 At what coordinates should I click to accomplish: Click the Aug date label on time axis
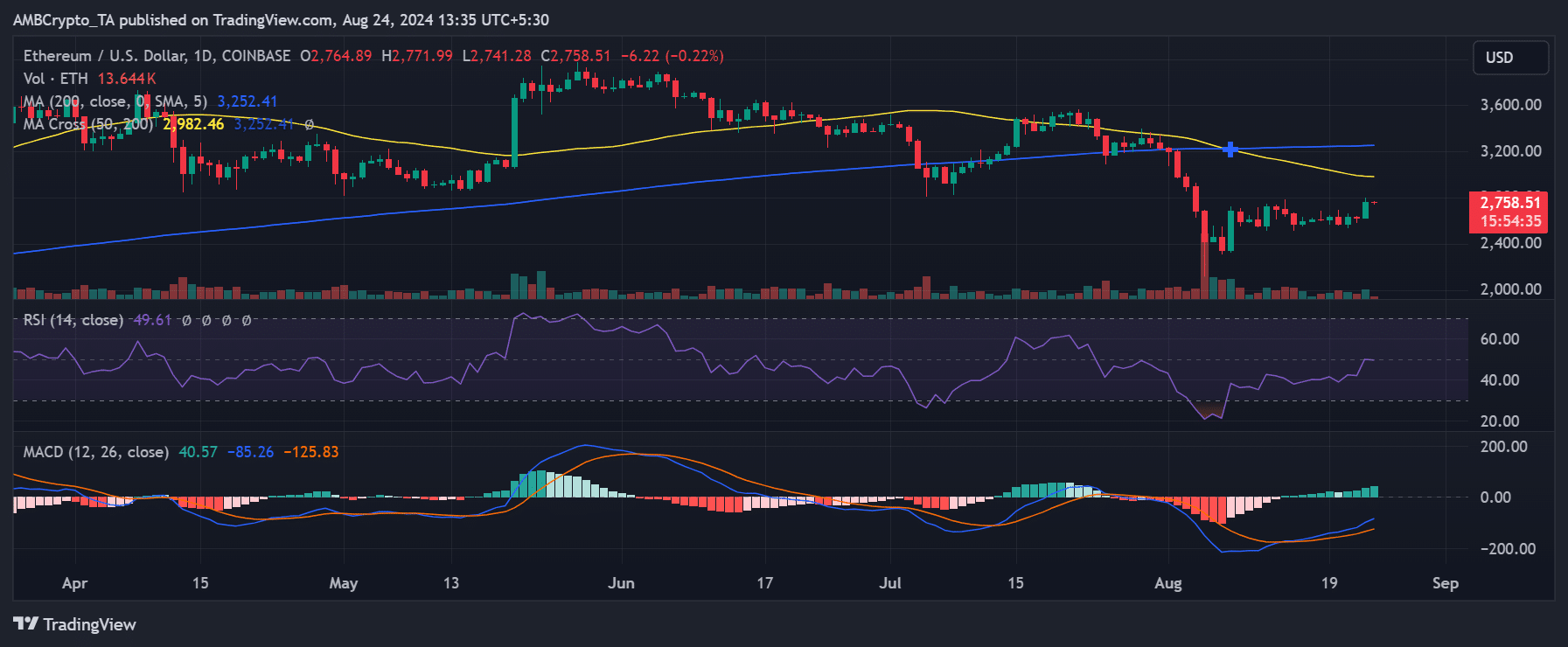tap(1168, 583)
